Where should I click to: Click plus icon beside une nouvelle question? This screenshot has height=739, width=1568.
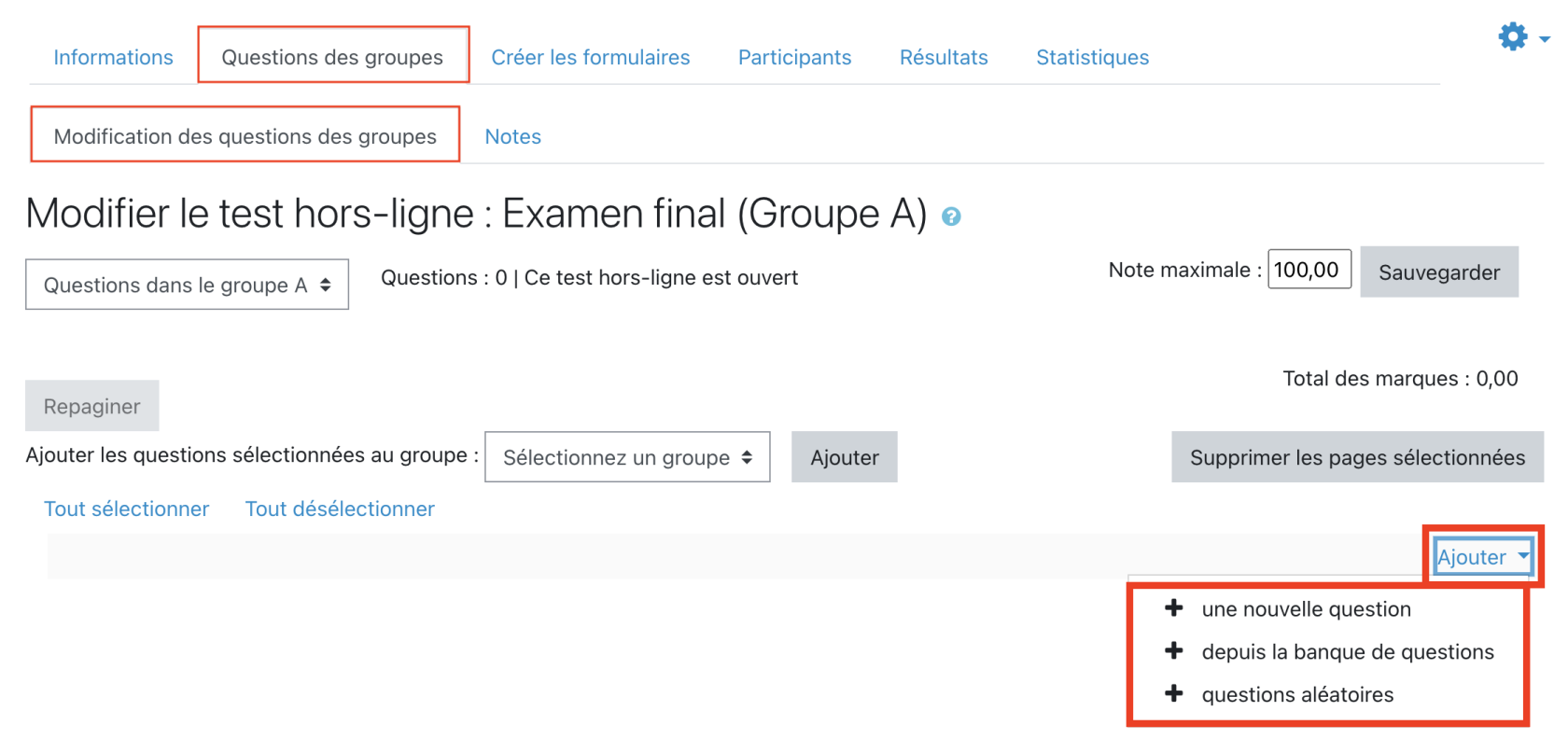(x=1174, y=608)
